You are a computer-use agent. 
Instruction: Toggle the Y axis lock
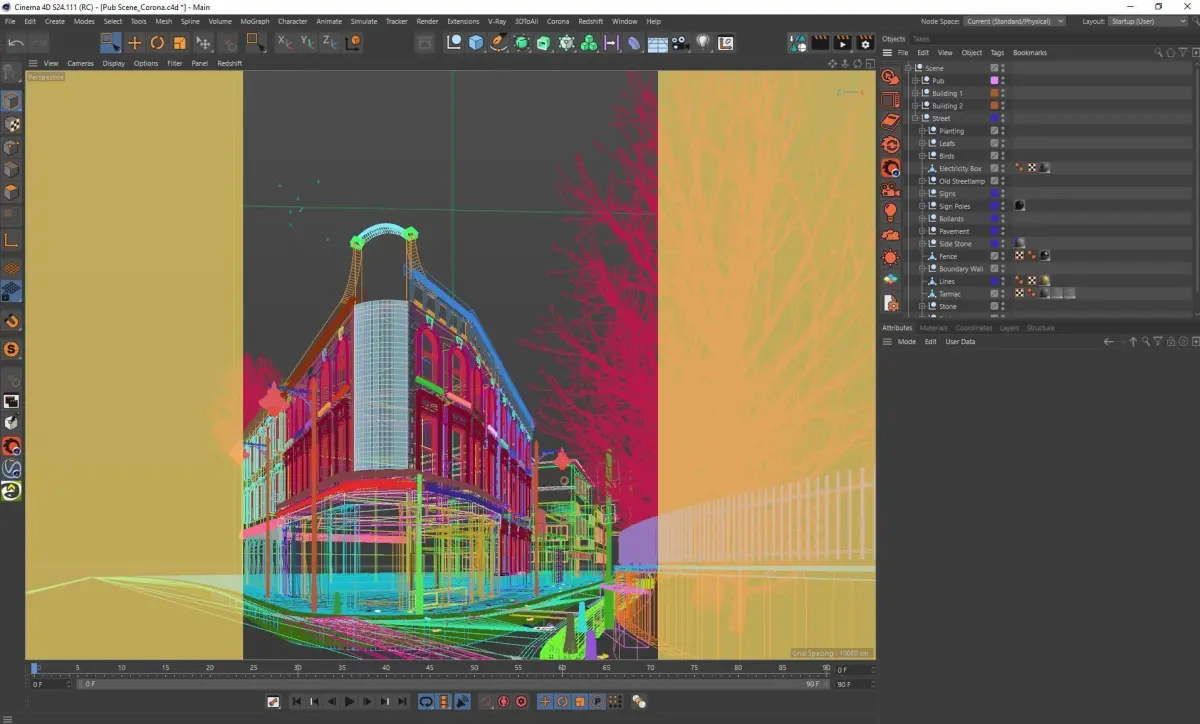click(306, 42)
